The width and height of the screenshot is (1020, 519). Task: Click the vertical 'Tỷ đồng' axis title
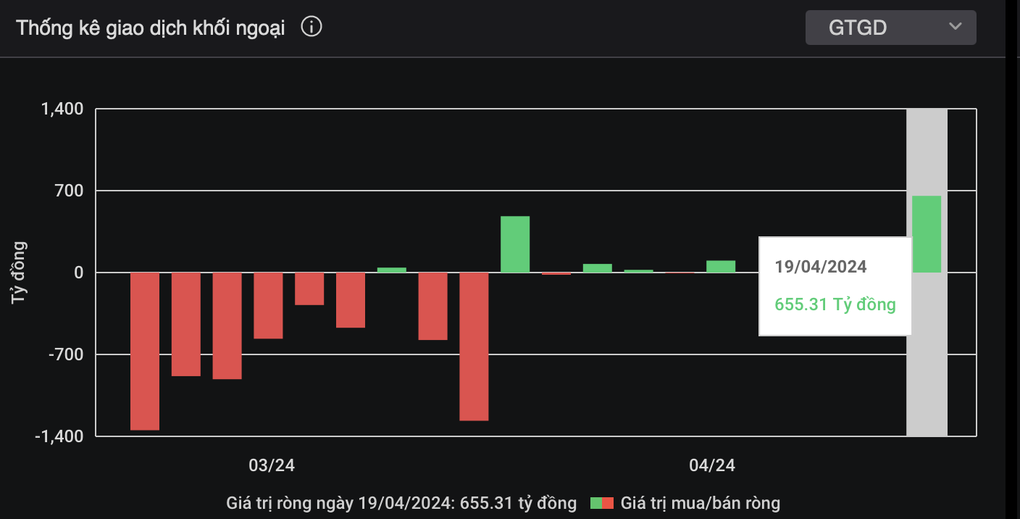(x=20, y=272)
